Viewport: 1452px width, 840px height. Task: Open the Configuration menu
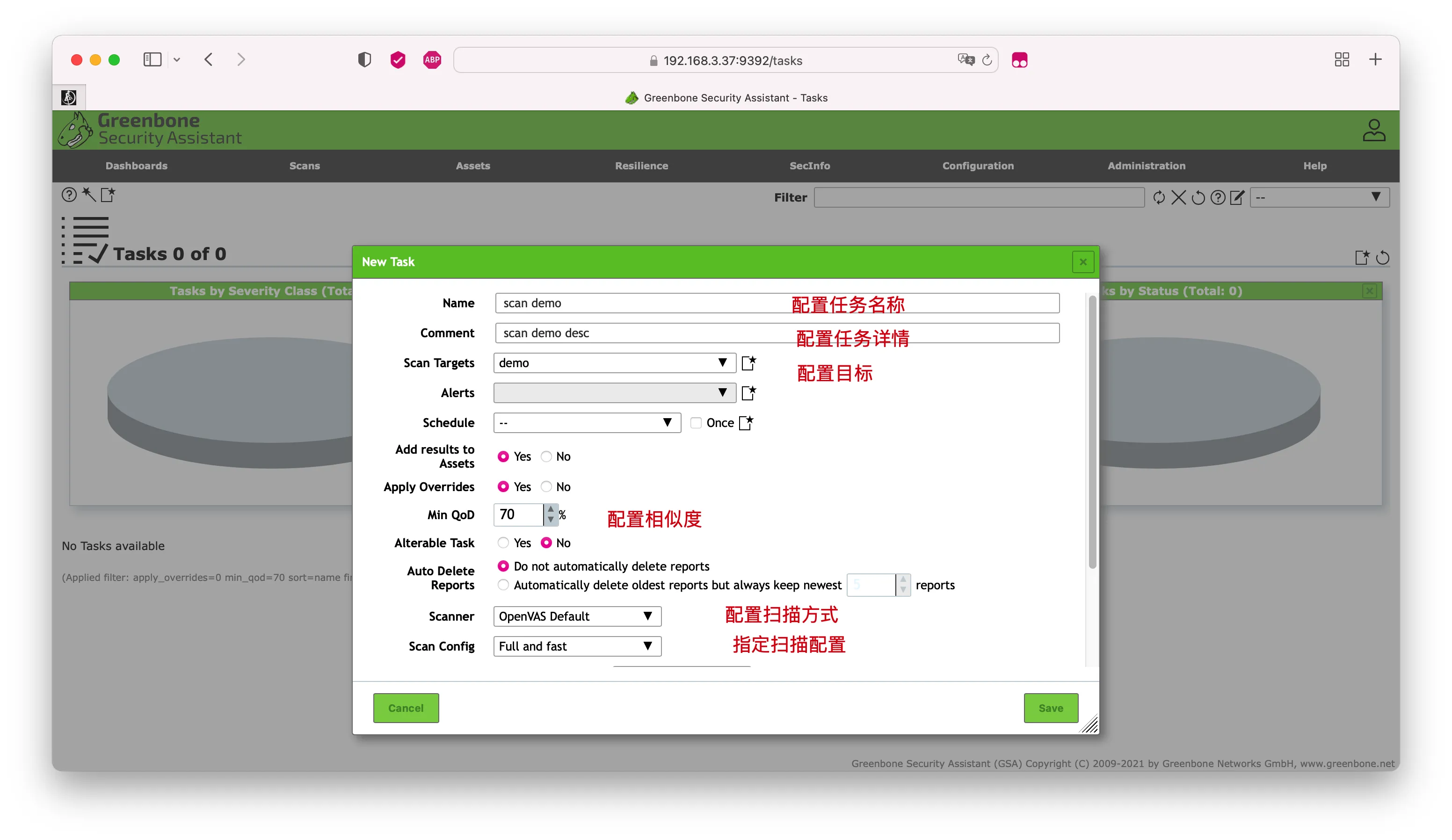pyautogui.click(x=978, y=166)
